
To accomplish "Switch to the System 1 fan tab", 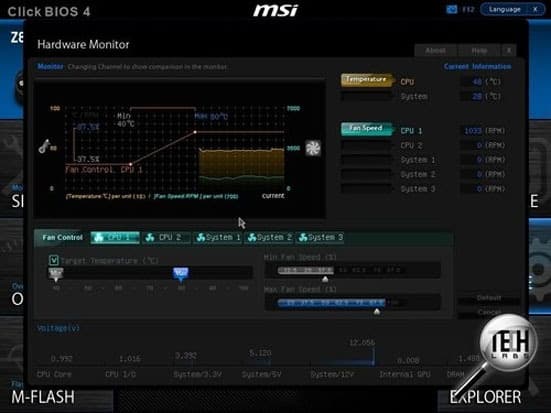I will (218, 238).
